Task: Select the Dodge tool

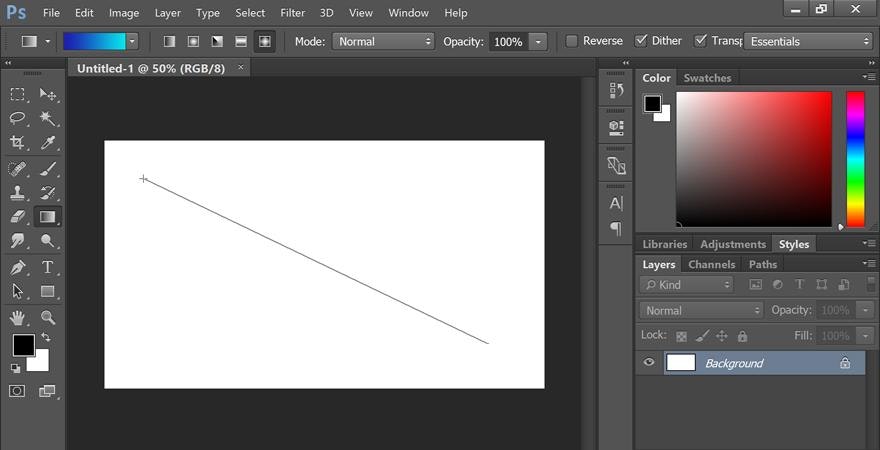Action: point(48,241)
